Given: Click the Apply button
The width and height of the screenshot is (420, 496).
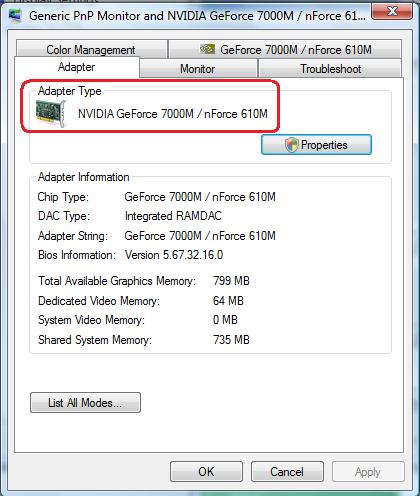Looking at the screenshot, I should 368,472.
